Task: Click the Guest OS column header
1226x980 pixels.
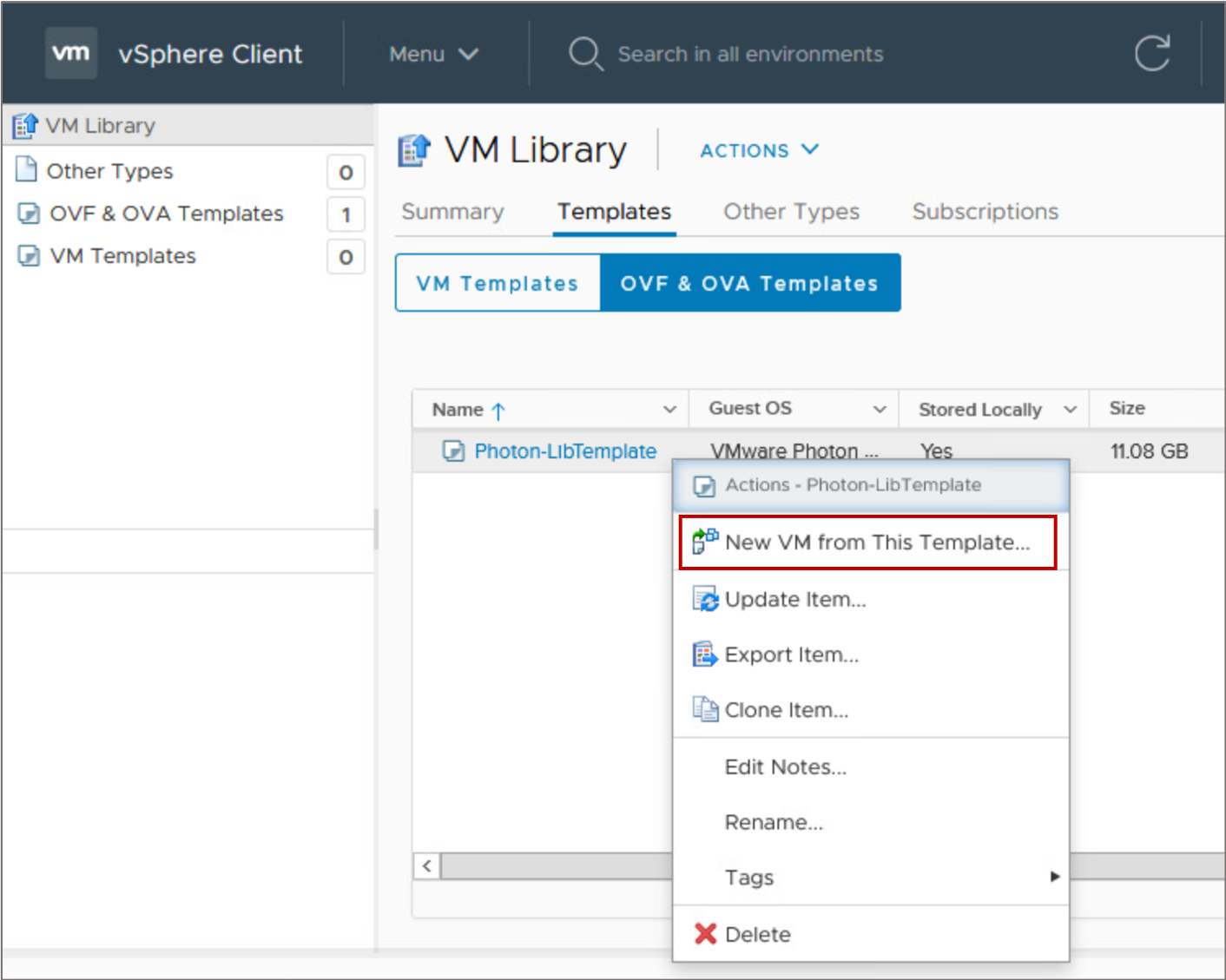Action: tap(794, 409)
